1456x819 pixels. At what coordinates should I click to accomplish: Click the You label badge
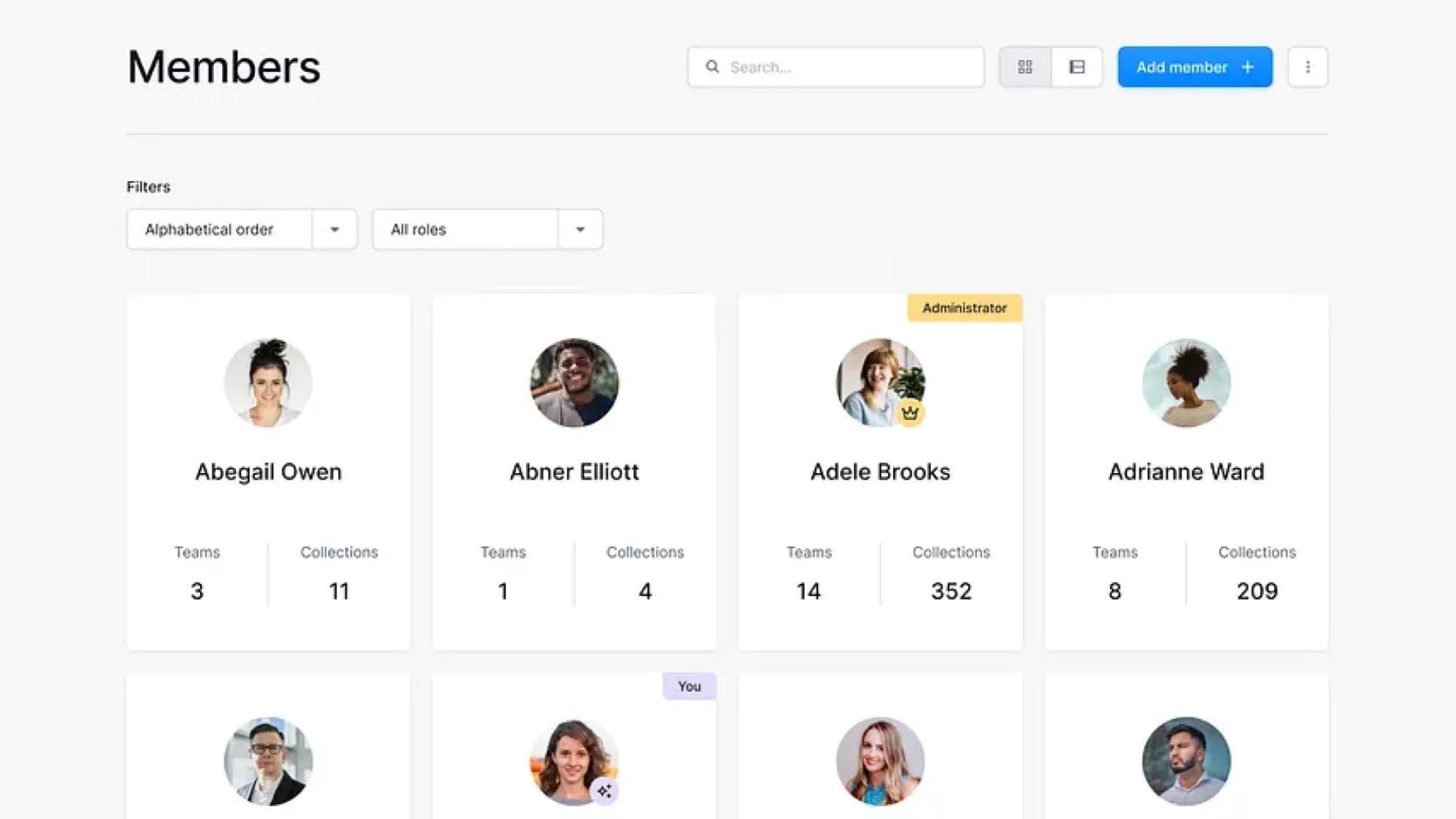689,686
